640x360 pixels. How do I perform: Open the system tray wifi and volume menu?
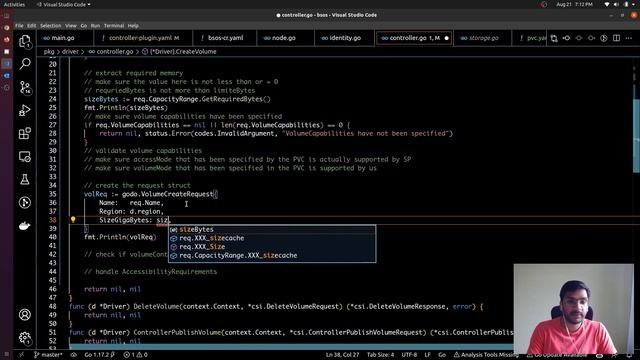click(x=621, y=4)
